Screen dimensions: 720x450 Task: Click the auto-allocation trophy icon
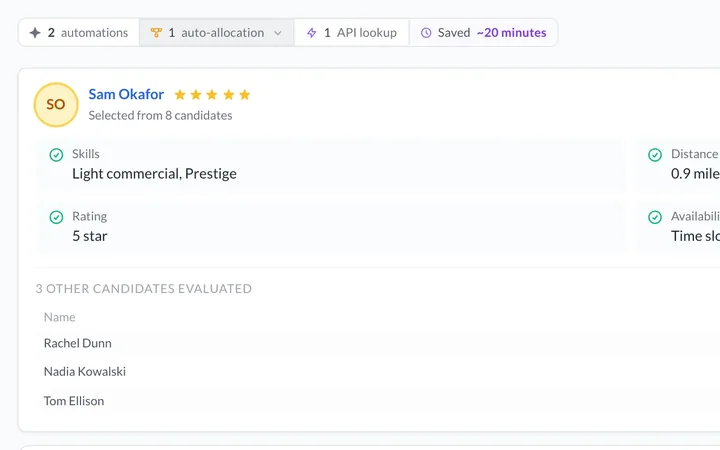[156, 33]
